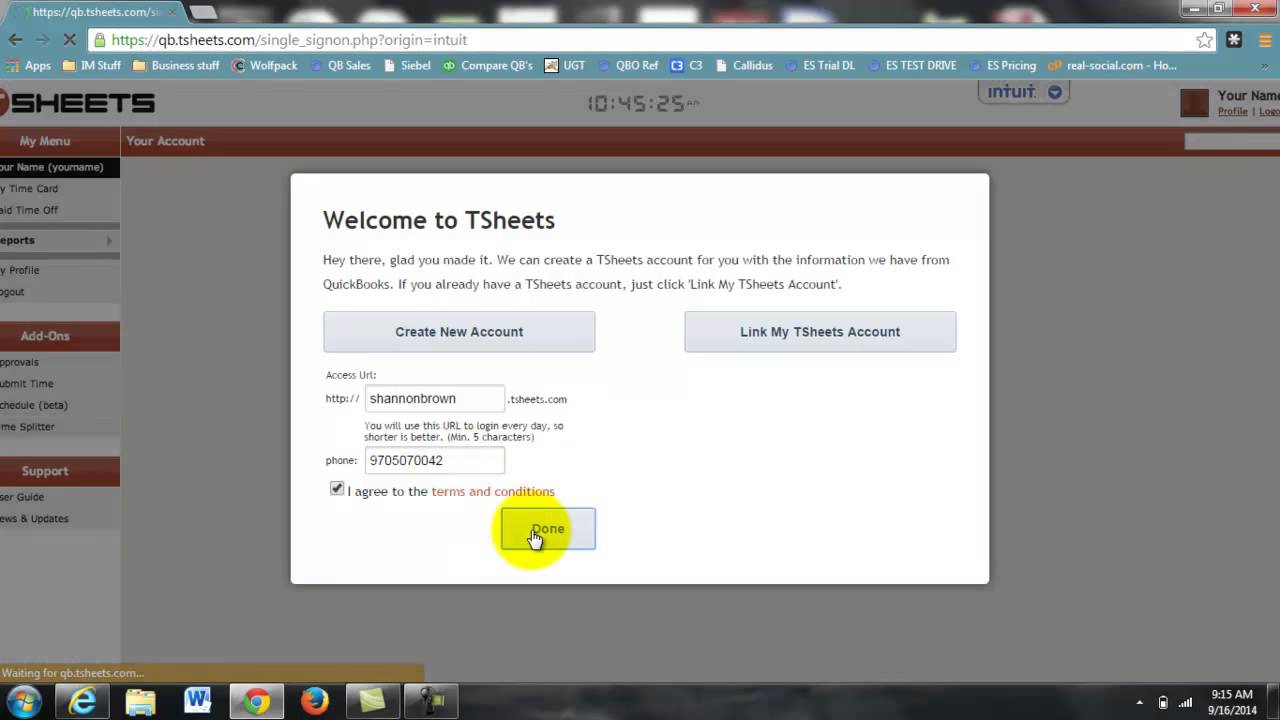Open the terms and conditions link
The width and height of the screenshot is (1280, 720).
pyautogui.click(x=493, y=491)
